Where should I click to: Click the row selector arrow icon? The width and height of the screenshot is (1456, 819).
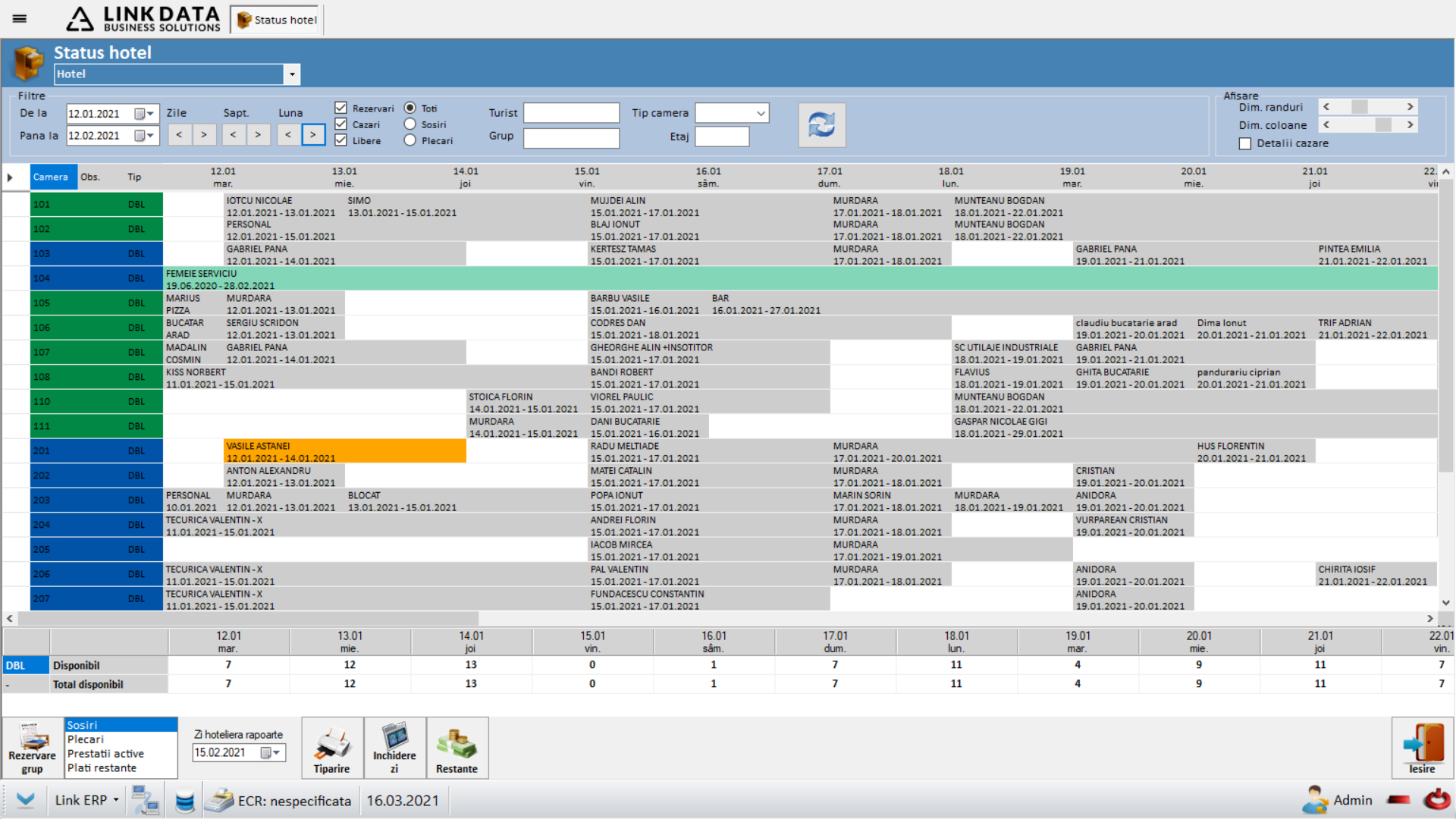click(11, 177)
